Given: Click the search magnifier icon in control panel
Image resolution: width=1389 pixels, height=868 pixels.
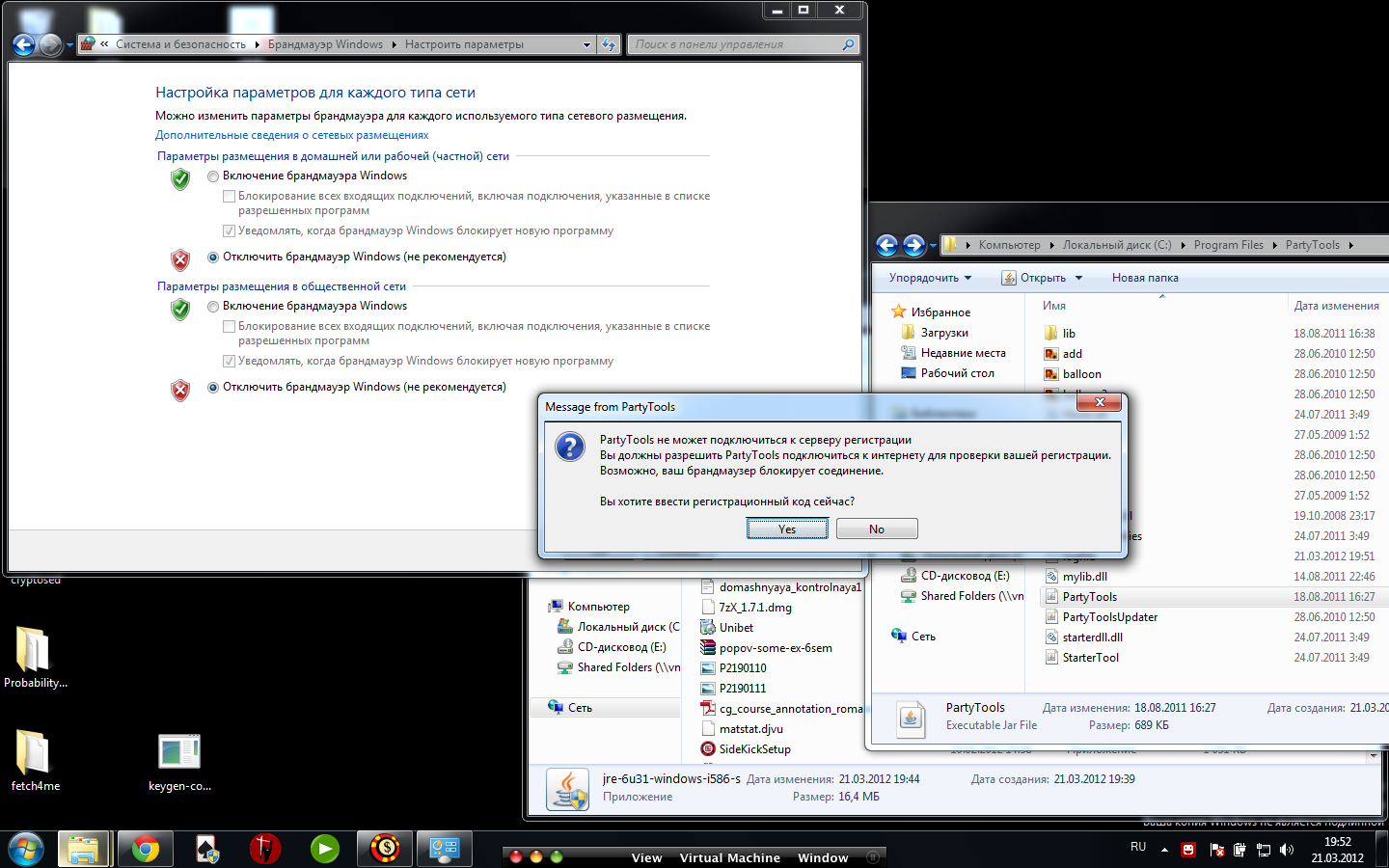Looking at the screenshot, I should coord(848,44).
